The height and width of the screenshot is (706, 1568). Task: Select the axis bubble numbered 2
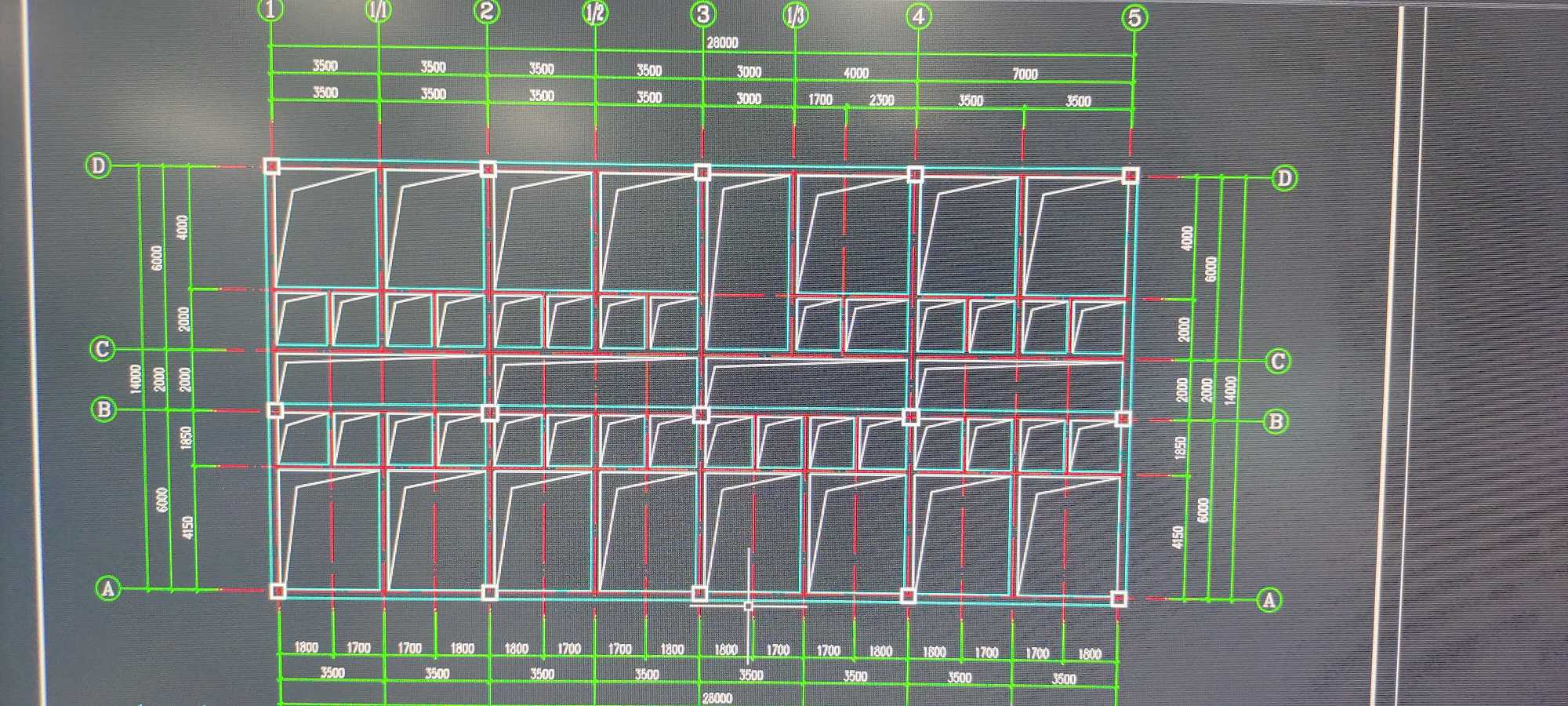(x=487, y=11)
